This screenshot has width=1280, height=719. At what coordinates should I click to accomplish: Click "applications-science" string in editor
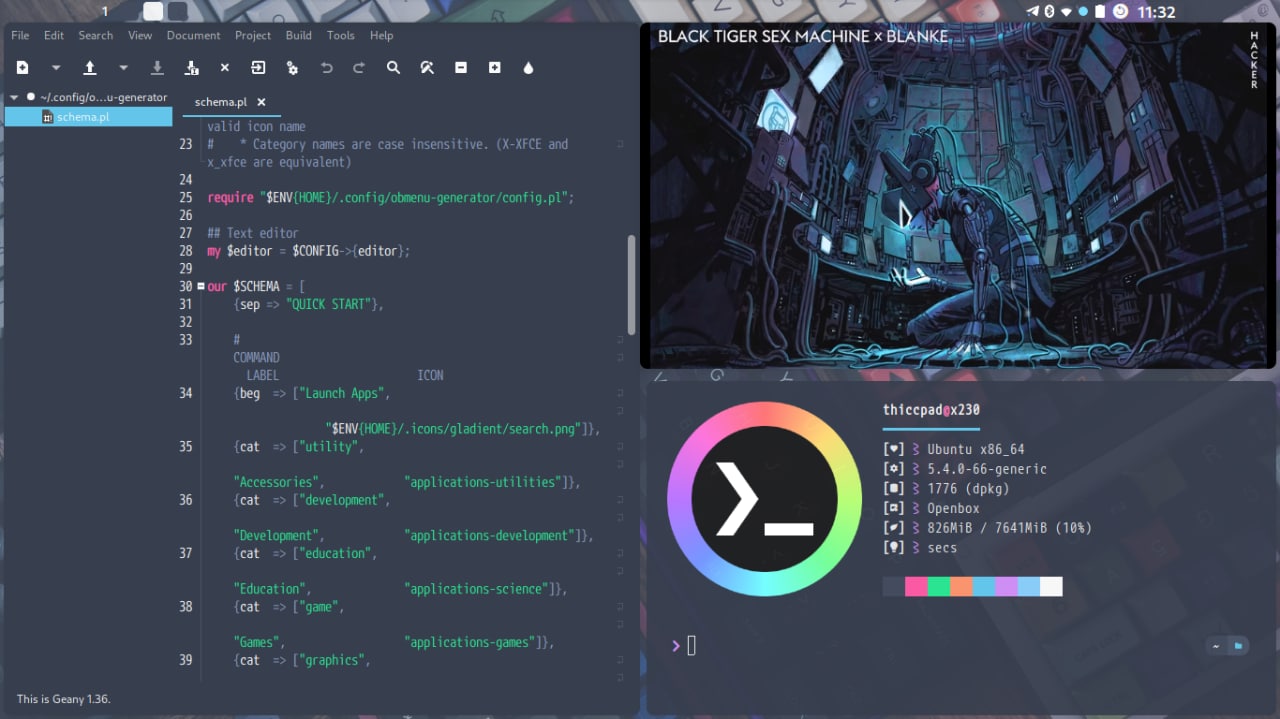(477, 589)
